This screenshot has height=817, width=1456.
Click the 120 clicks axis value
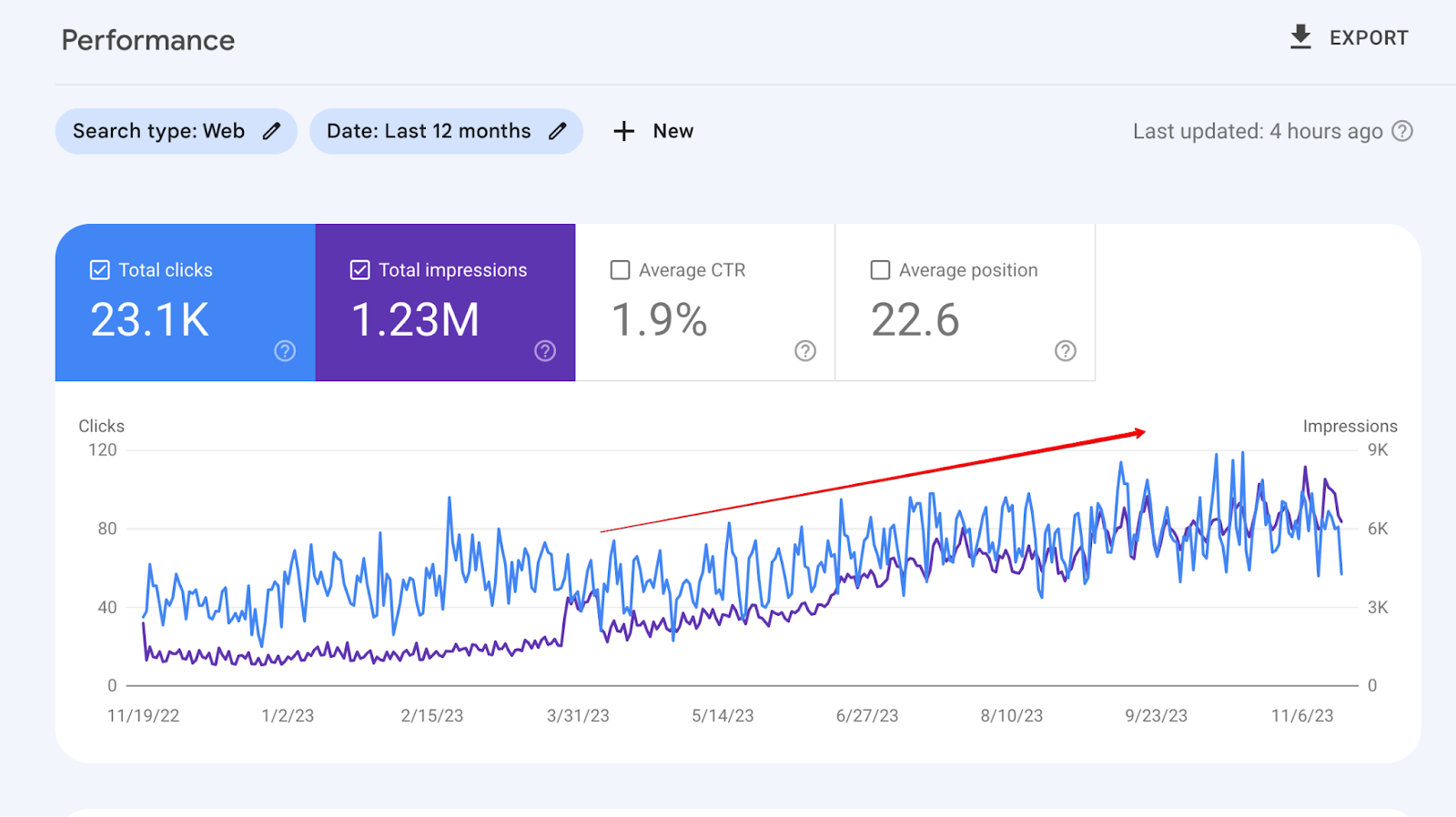click(x=103, y=449)
